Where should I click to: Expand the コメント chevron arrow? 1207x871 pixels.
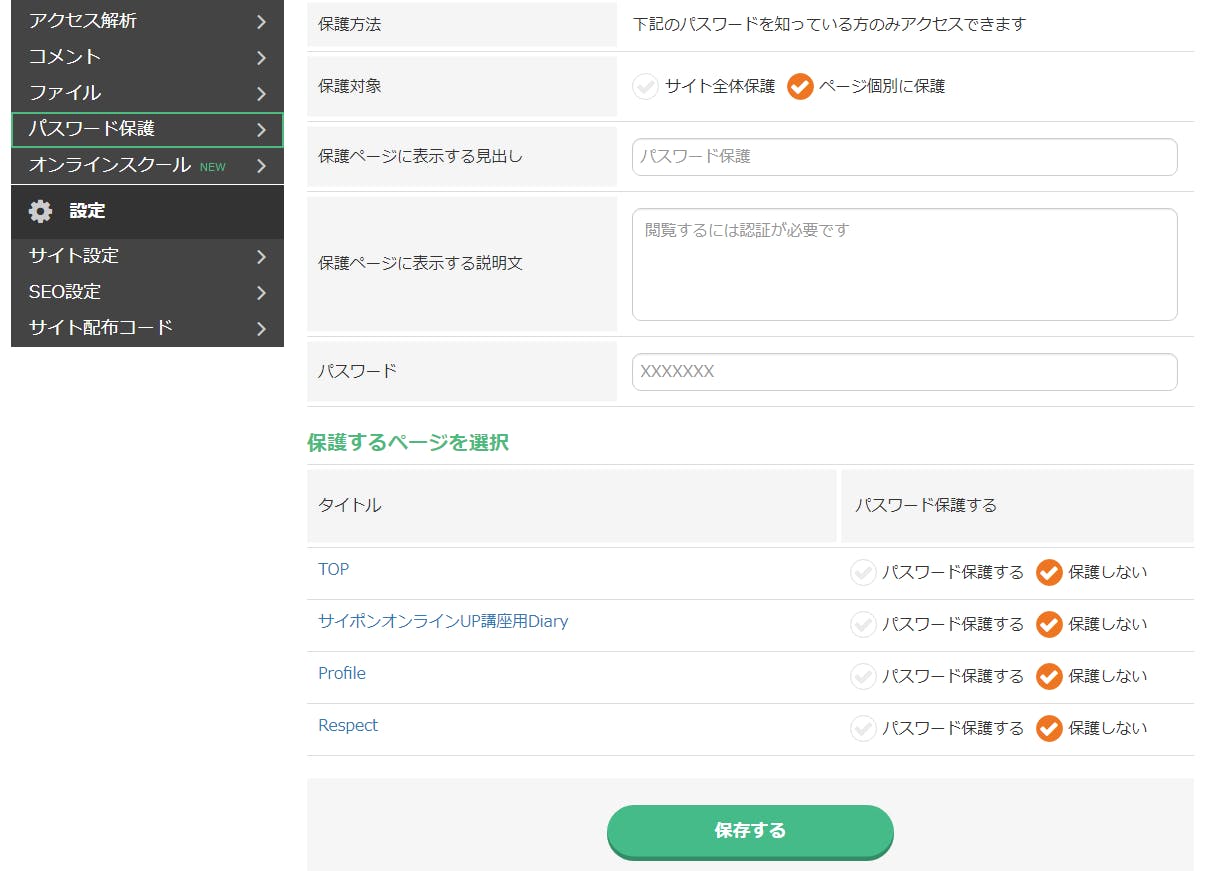click(x=261, y=57)
